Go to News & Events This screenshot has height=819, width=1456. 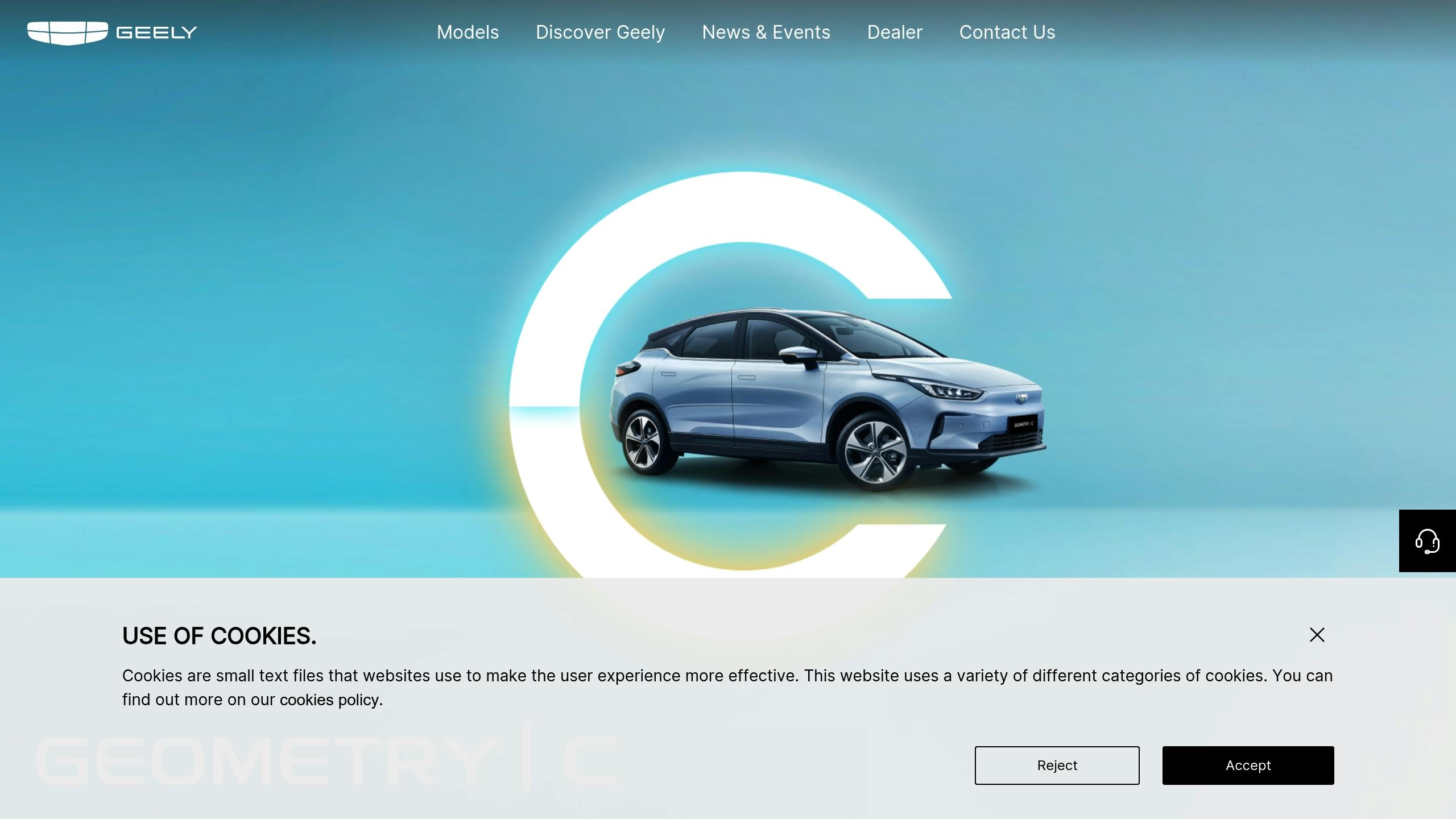click(x=766, y=32)
